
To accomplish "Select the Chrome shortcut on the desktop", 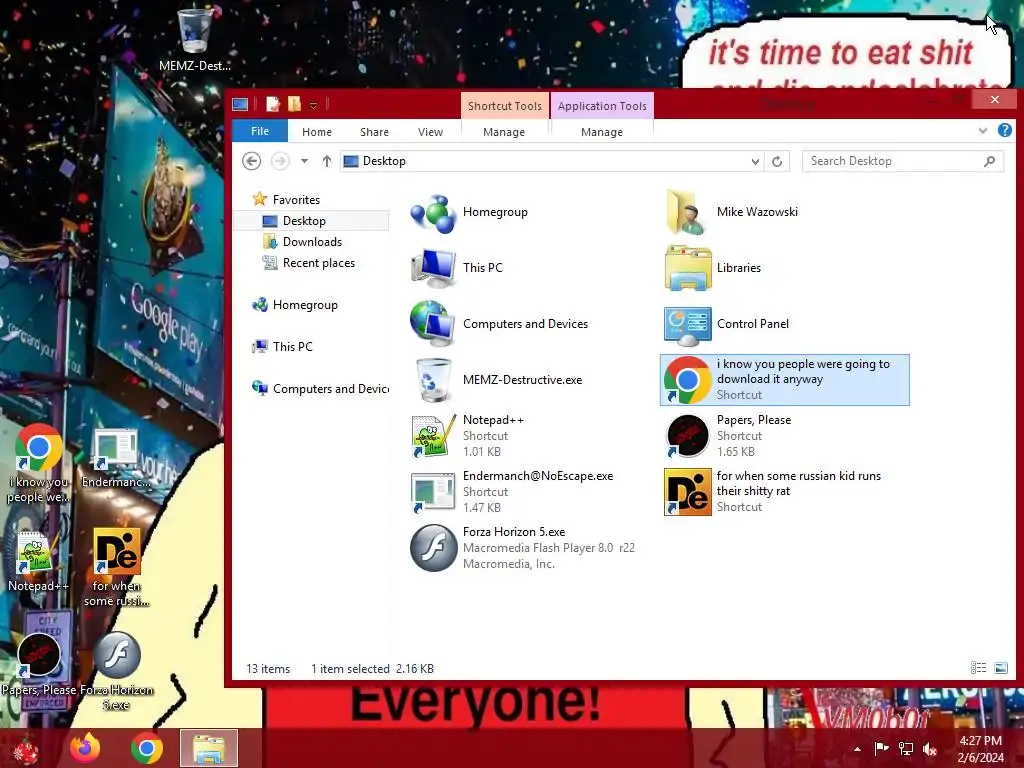I will [x=39, y=447].
